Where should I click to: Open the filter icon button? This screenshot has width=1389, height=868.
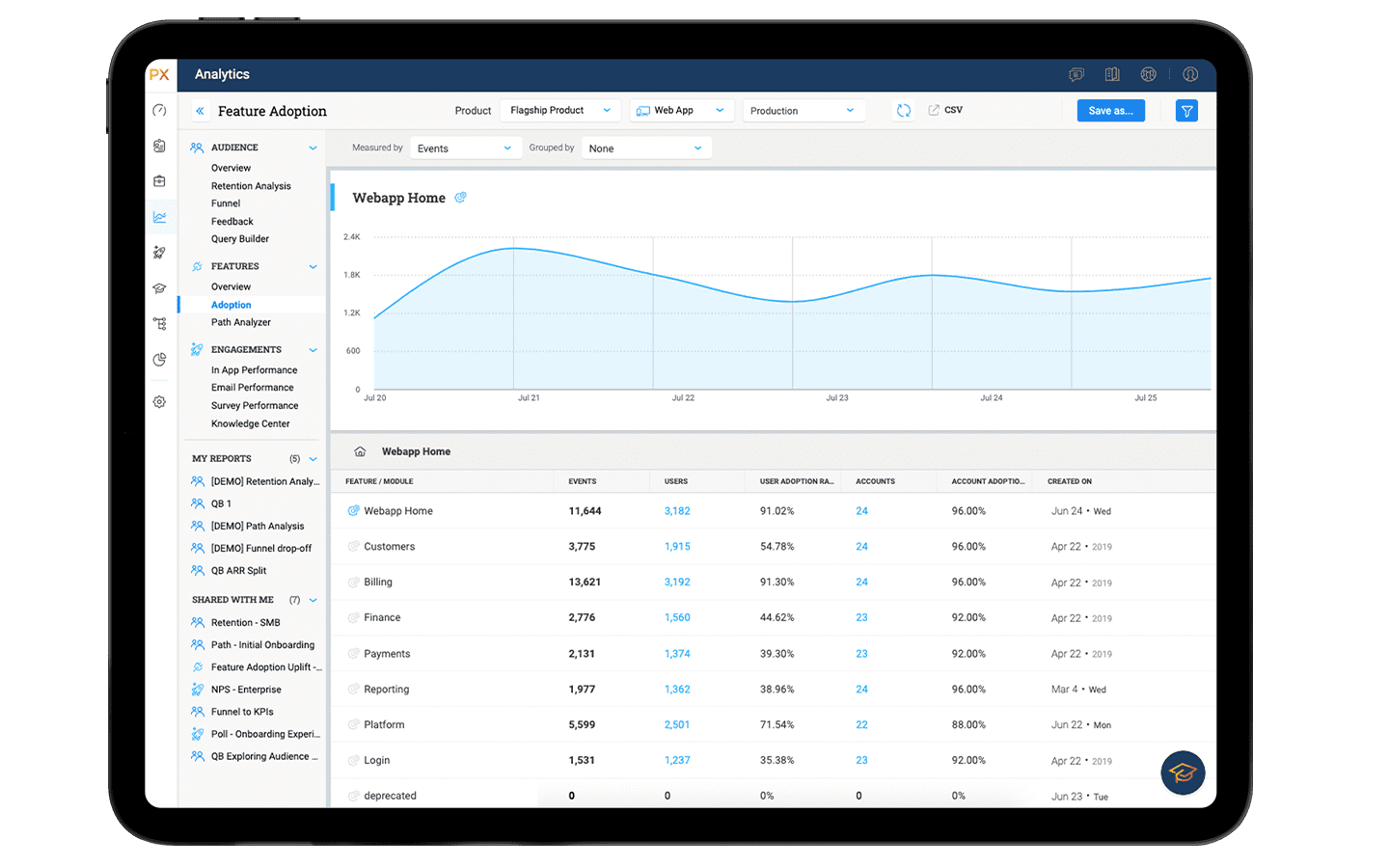click(1186, 111)
